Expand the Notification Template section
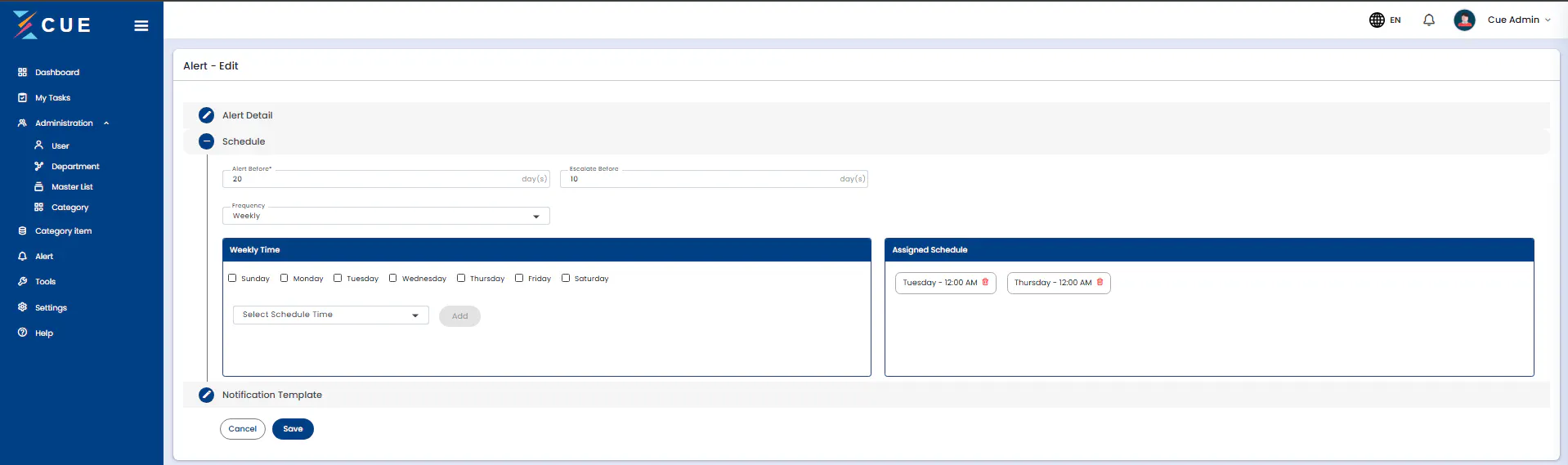The image size is (1568, 465). 867,395
